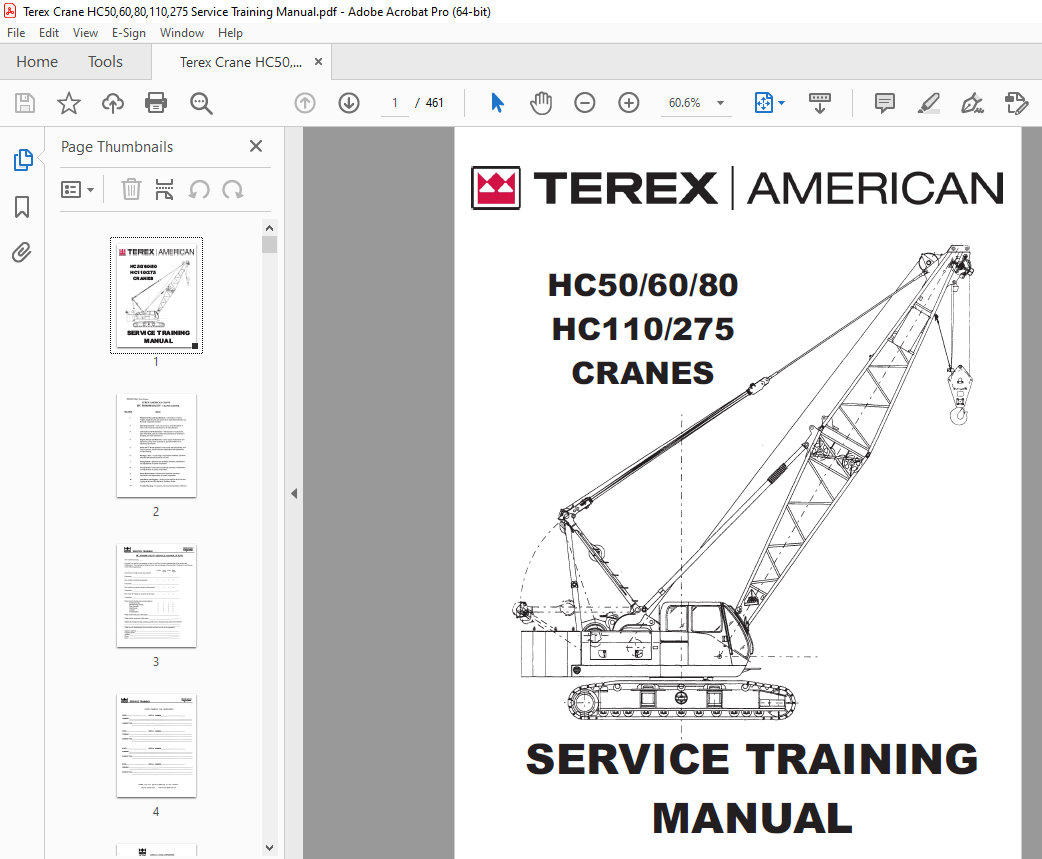
Task: Zoom in with the plus button
Action: (629, 103)
